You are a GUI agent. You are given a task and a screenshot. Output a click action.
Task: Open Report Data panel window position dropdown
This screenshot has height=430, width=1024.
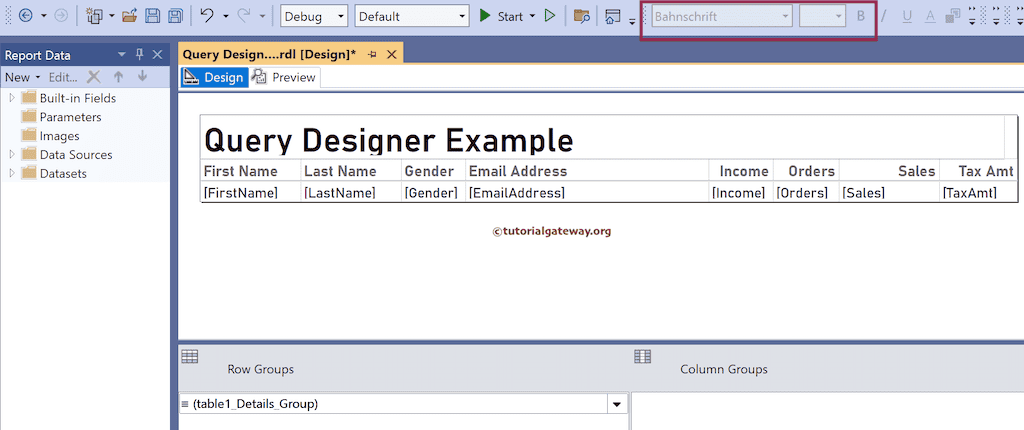point(121,55)
